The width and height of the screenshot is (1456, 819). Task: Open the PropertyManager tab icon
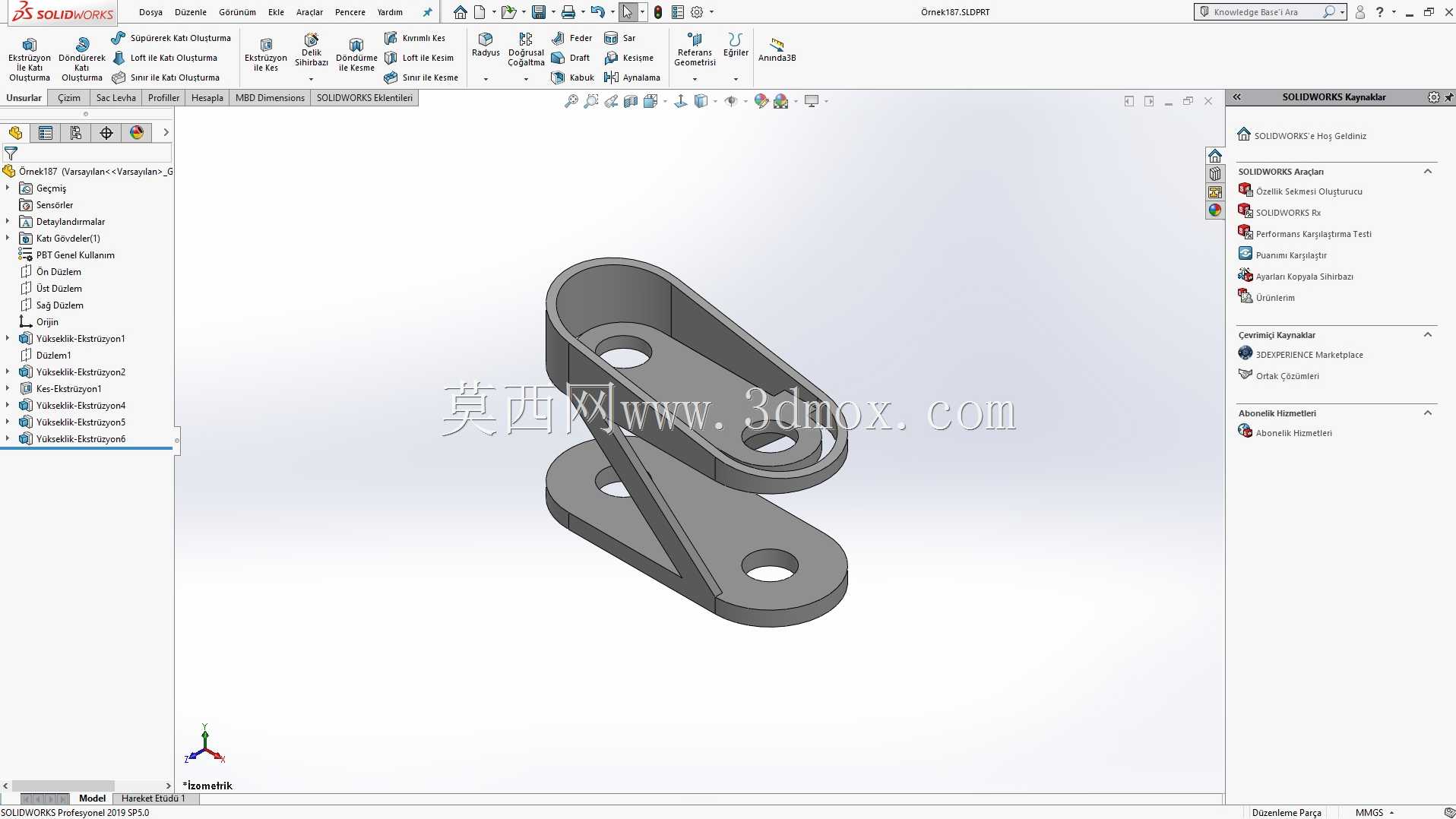[46, 133]
